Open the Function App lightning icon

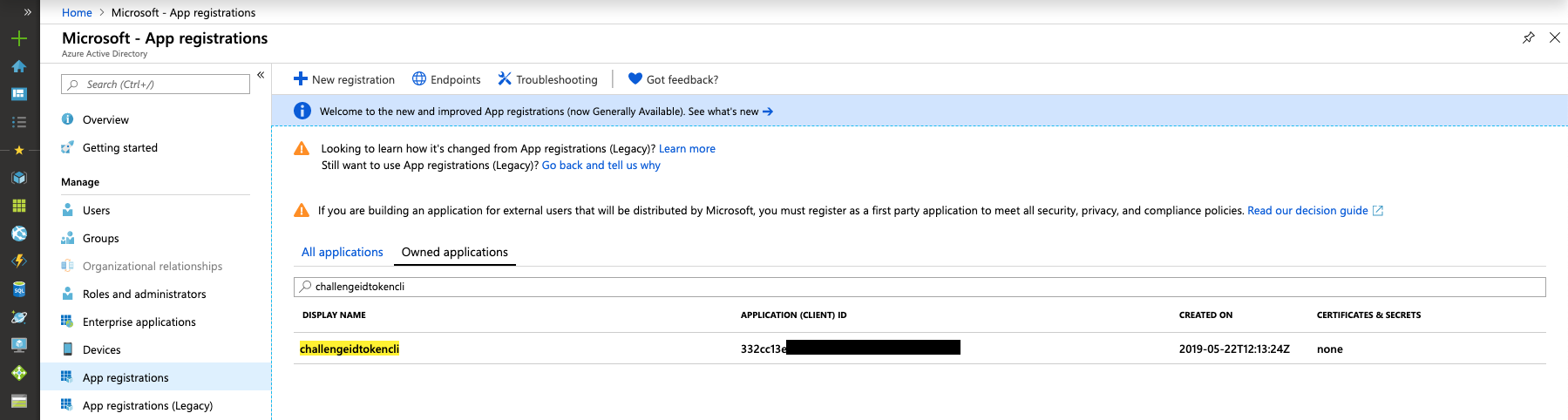(x=19, y=261)
